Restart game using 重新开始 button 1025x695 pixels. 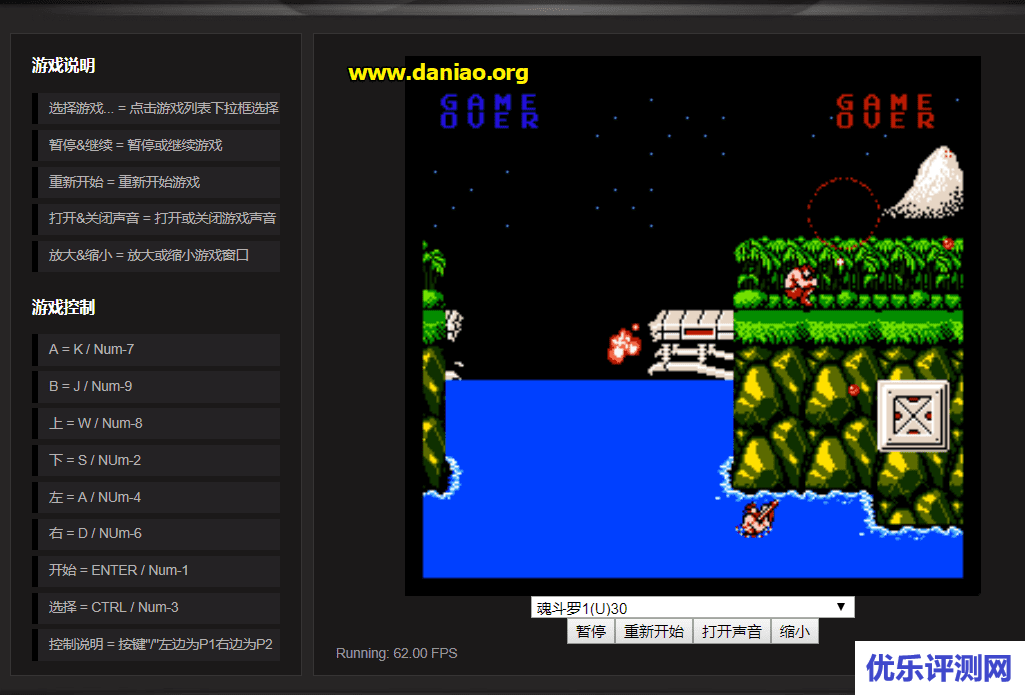click(653, 631)
